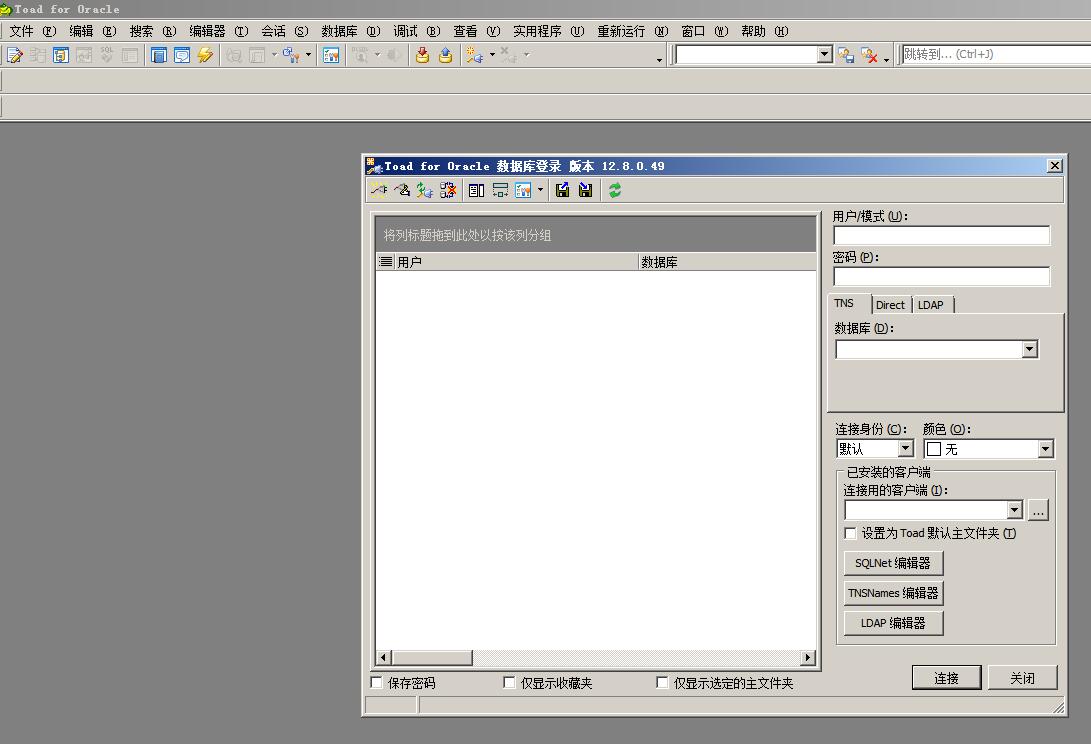
Task: Click the import connections disk icon
Action: click(x=585, y=190)
